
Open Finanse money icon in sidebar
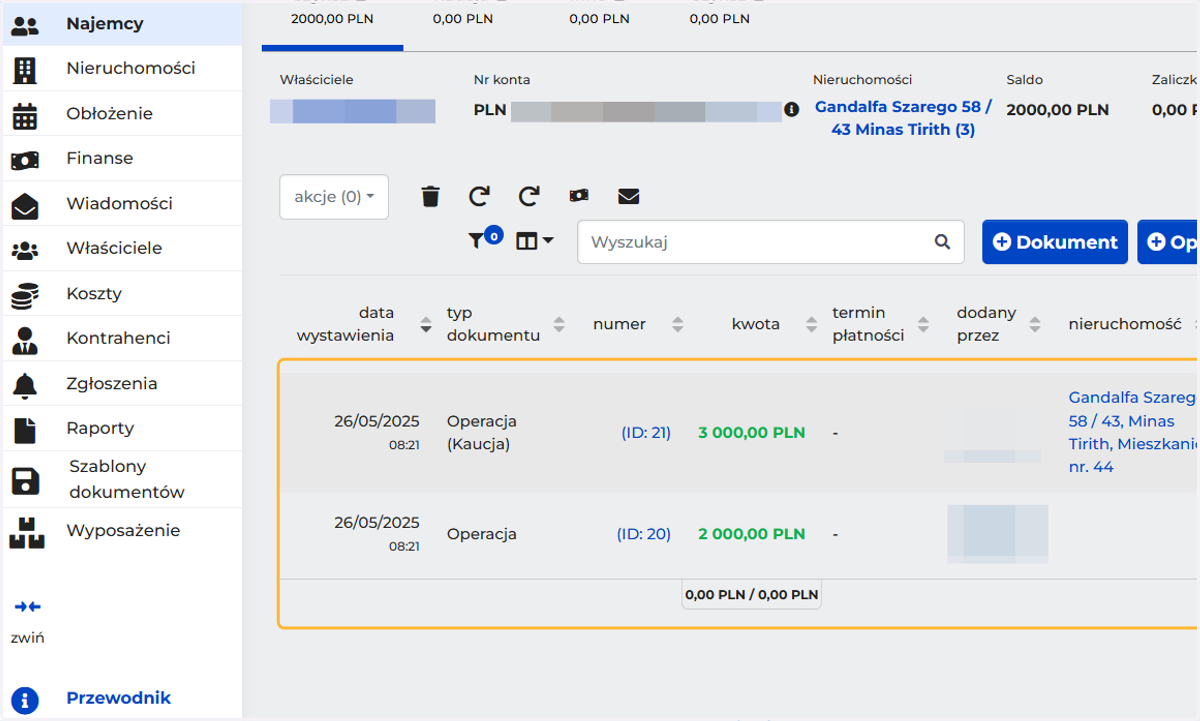tap(25, 159)
